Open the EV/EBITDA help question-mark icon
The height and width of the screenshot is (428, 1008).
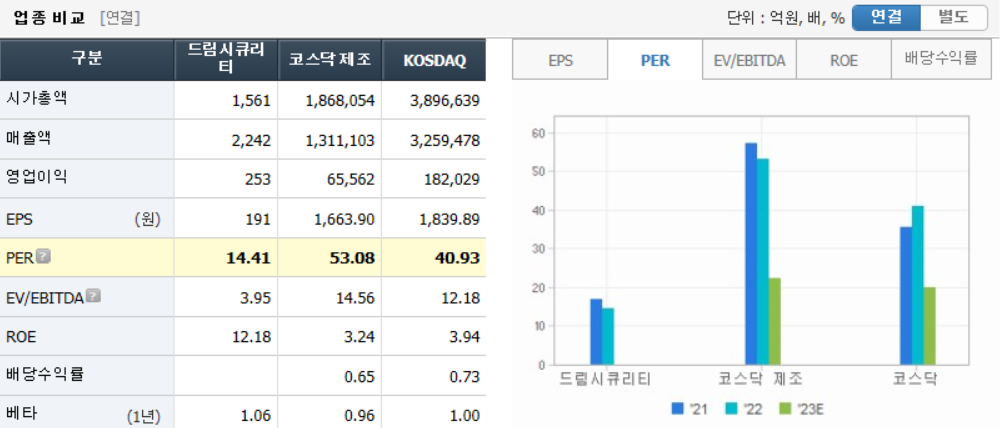(93, 296)
